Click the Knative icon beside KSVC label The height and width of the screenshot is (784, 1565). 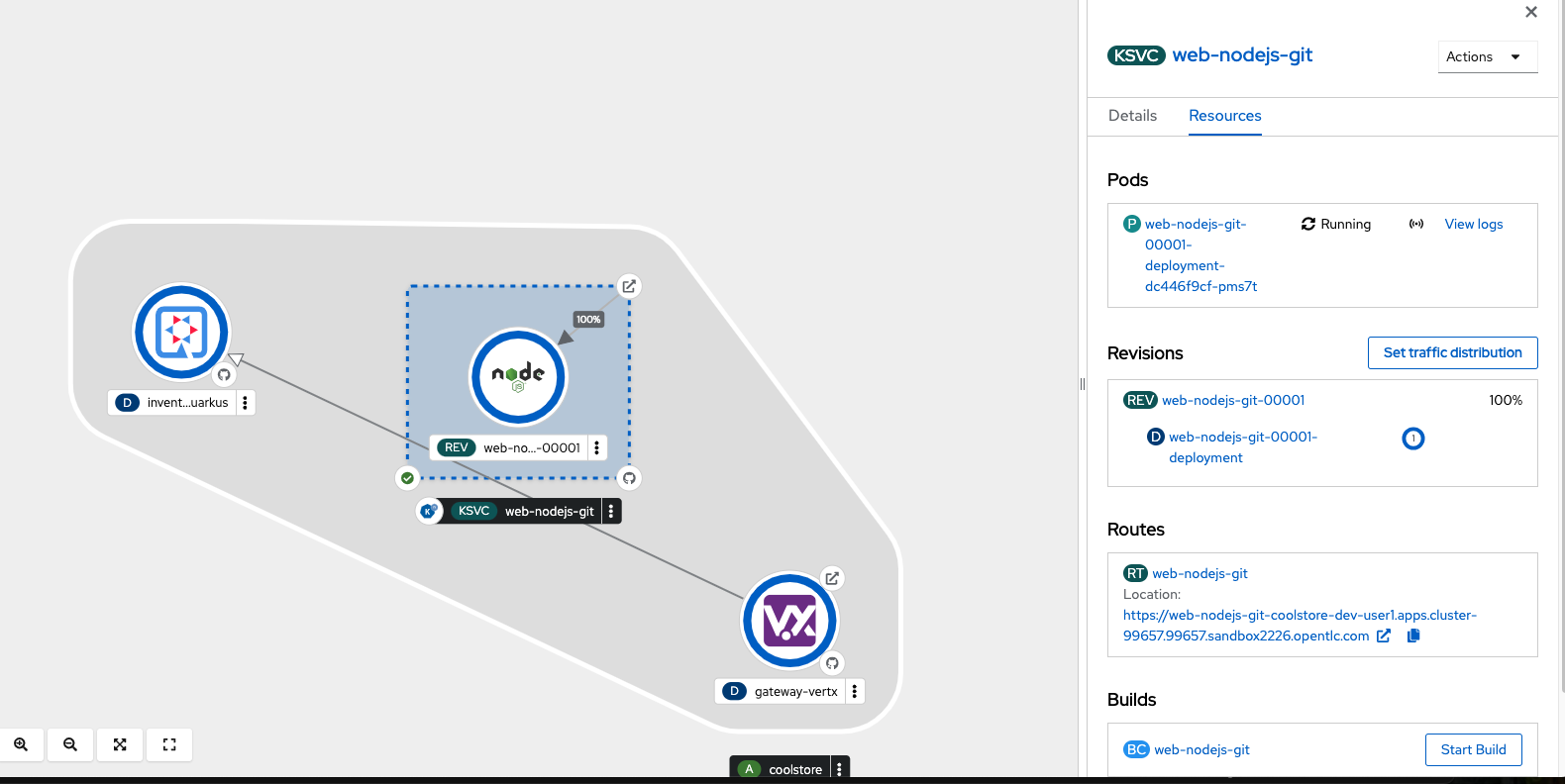[x=429, y=511]
